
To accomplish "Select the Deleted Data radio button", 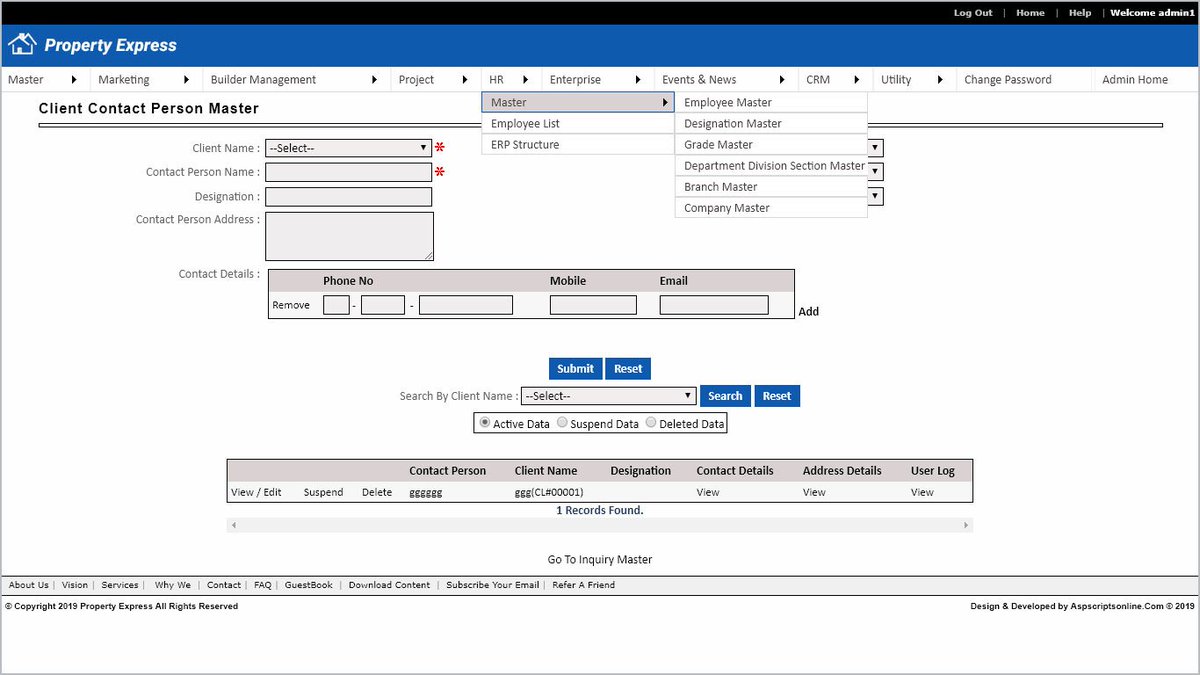I will 651,423.
